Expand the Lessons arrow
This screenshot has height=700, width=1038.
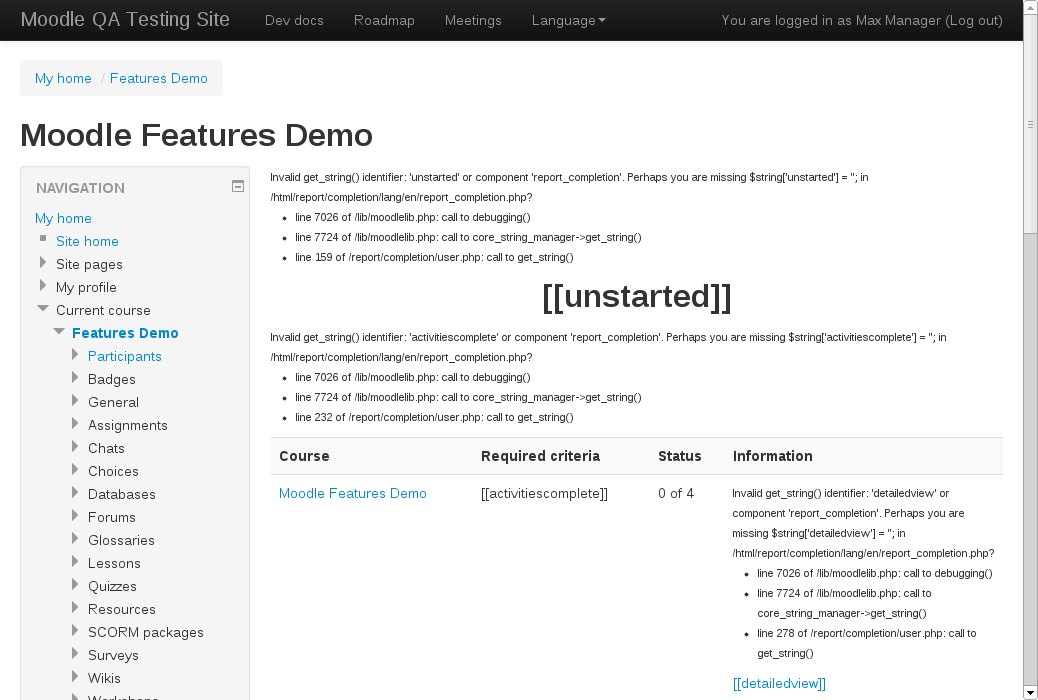tap(75, 562)
